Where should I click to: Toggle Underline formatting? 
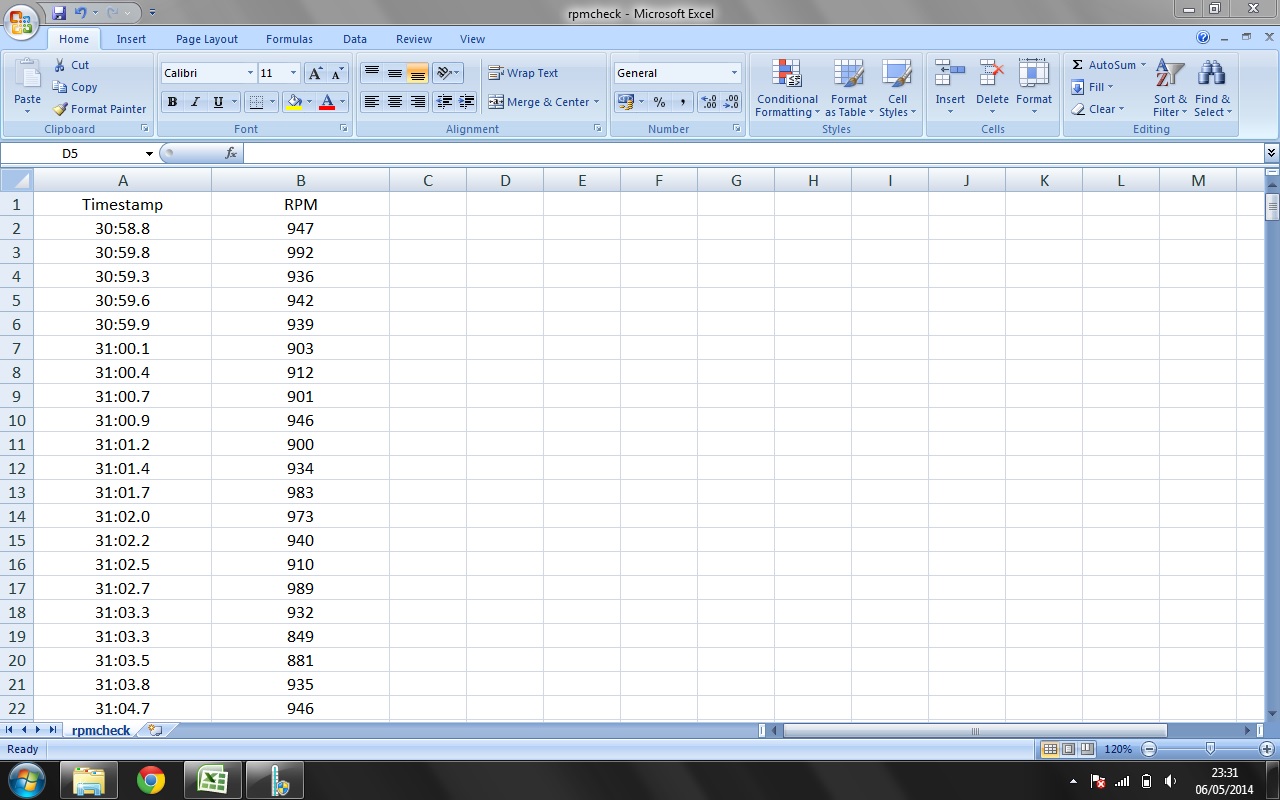218,102
